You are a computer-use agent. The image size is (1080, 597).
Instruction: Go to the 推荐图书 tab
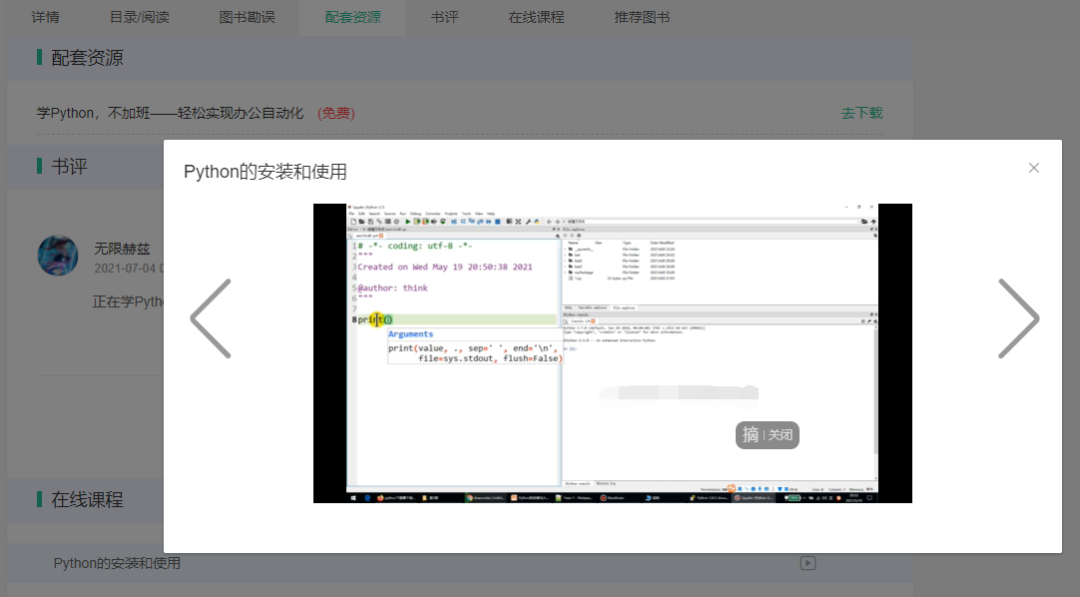(x=642, y=17)
